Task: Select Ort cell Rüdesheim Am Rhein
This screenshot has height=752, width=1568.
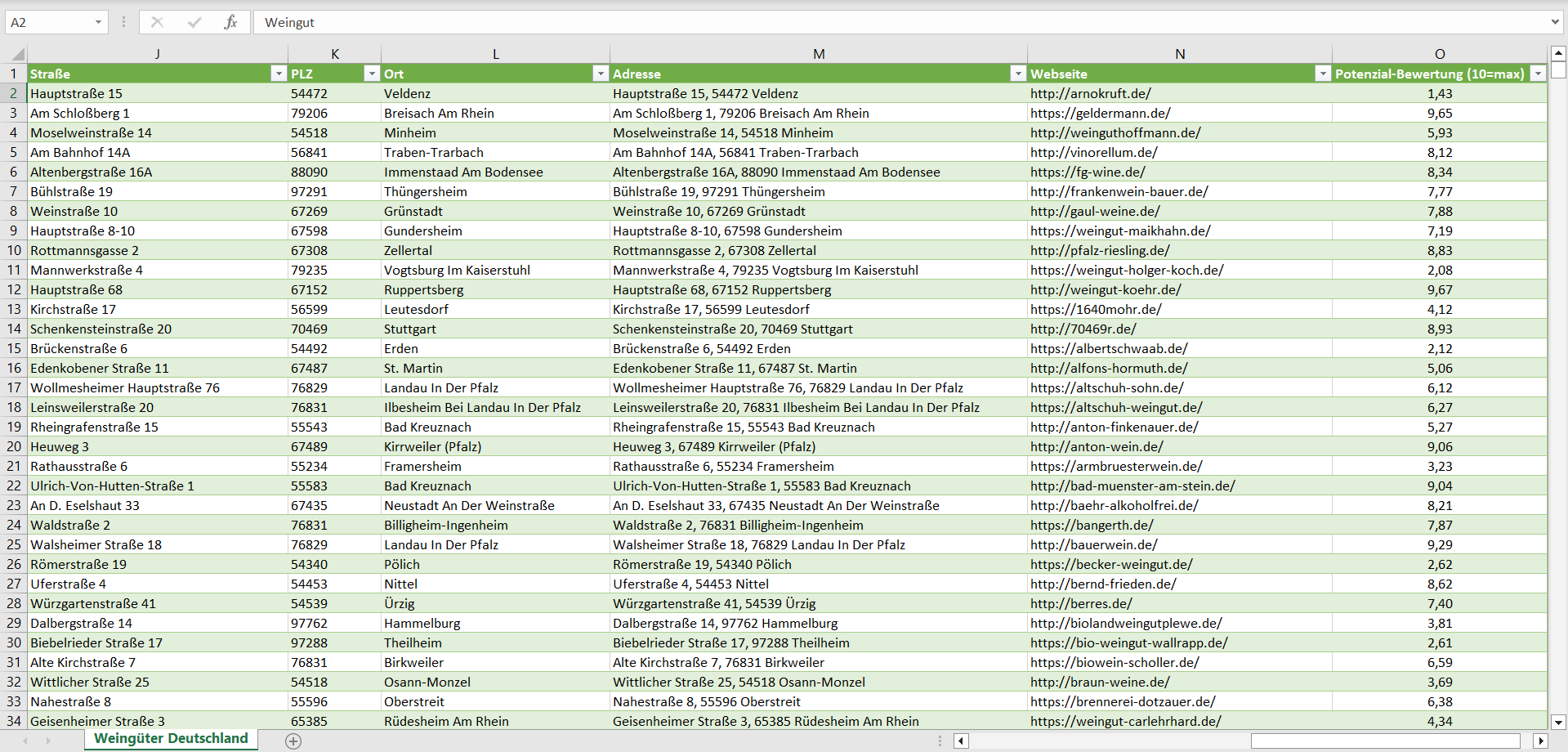Action: tap(496, 721)
